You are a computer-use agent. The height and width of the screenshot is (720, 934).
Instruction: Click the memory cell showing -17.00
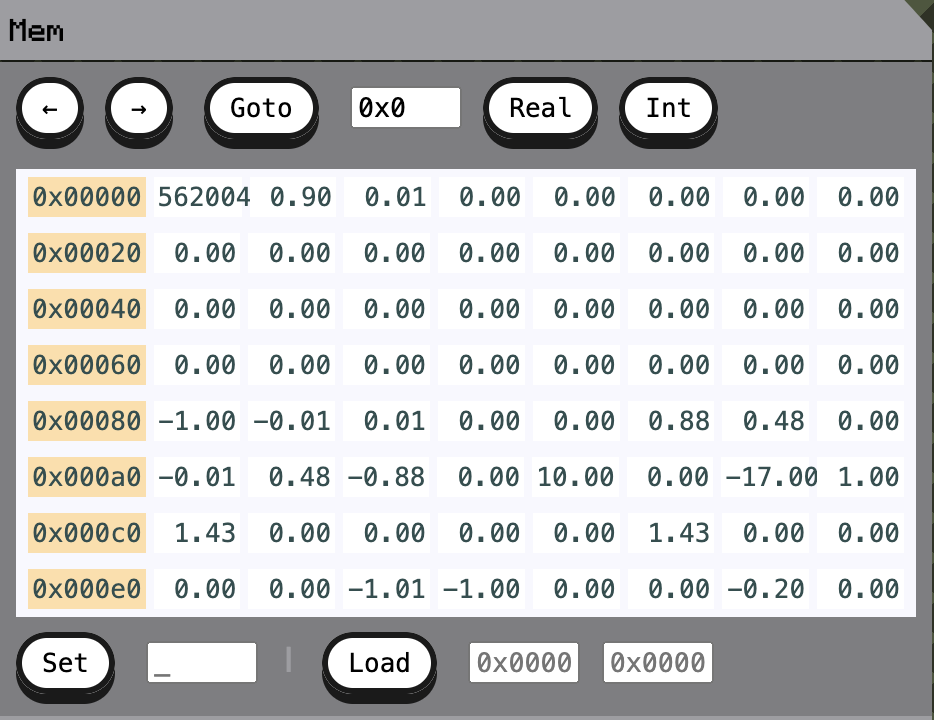click(771, 478)
